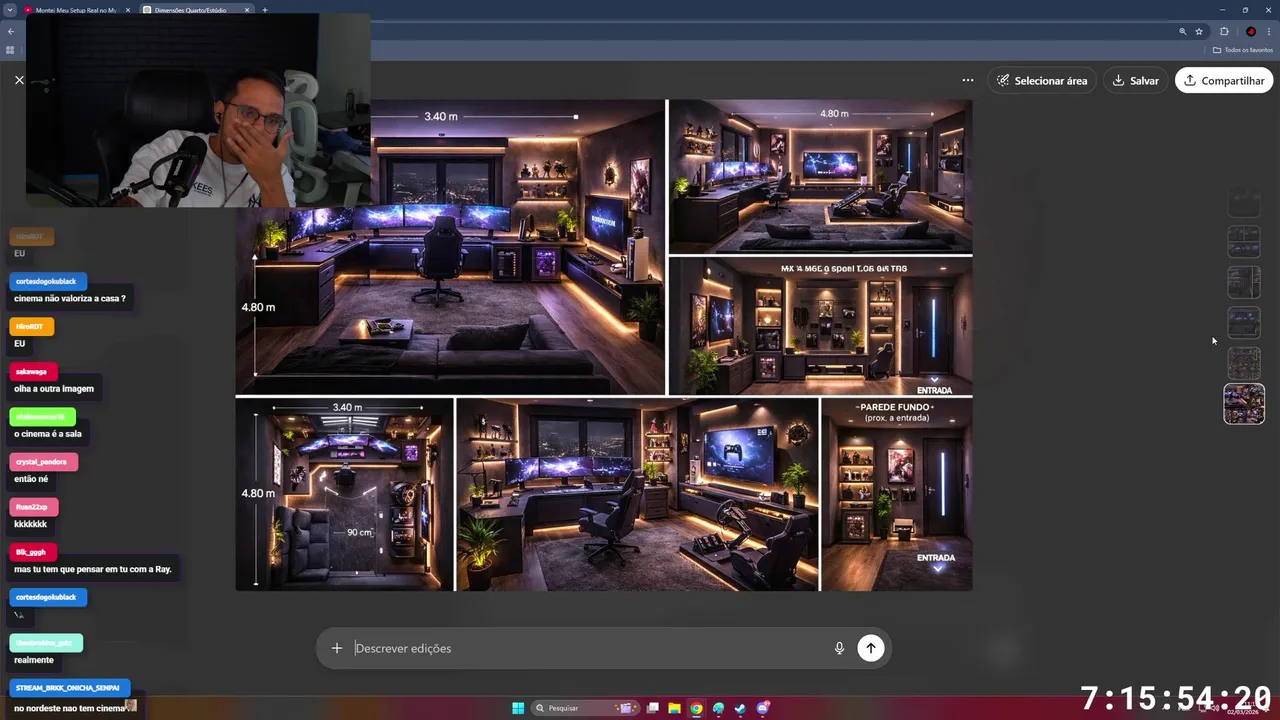Open the colorful app icon beside Chrome on taskbar
The height and width of the screenshot is (720, 1280).
[718, 708]
